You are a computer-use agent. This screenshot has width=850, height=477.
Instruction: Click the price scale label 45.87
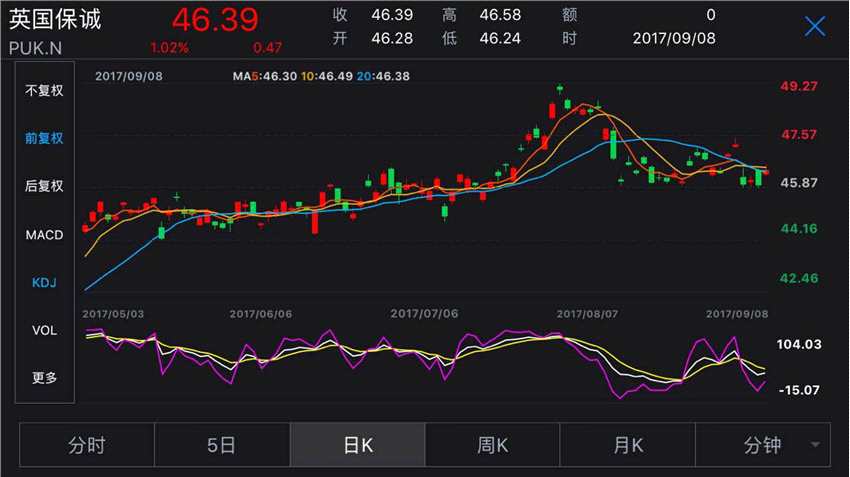(799, 183)
